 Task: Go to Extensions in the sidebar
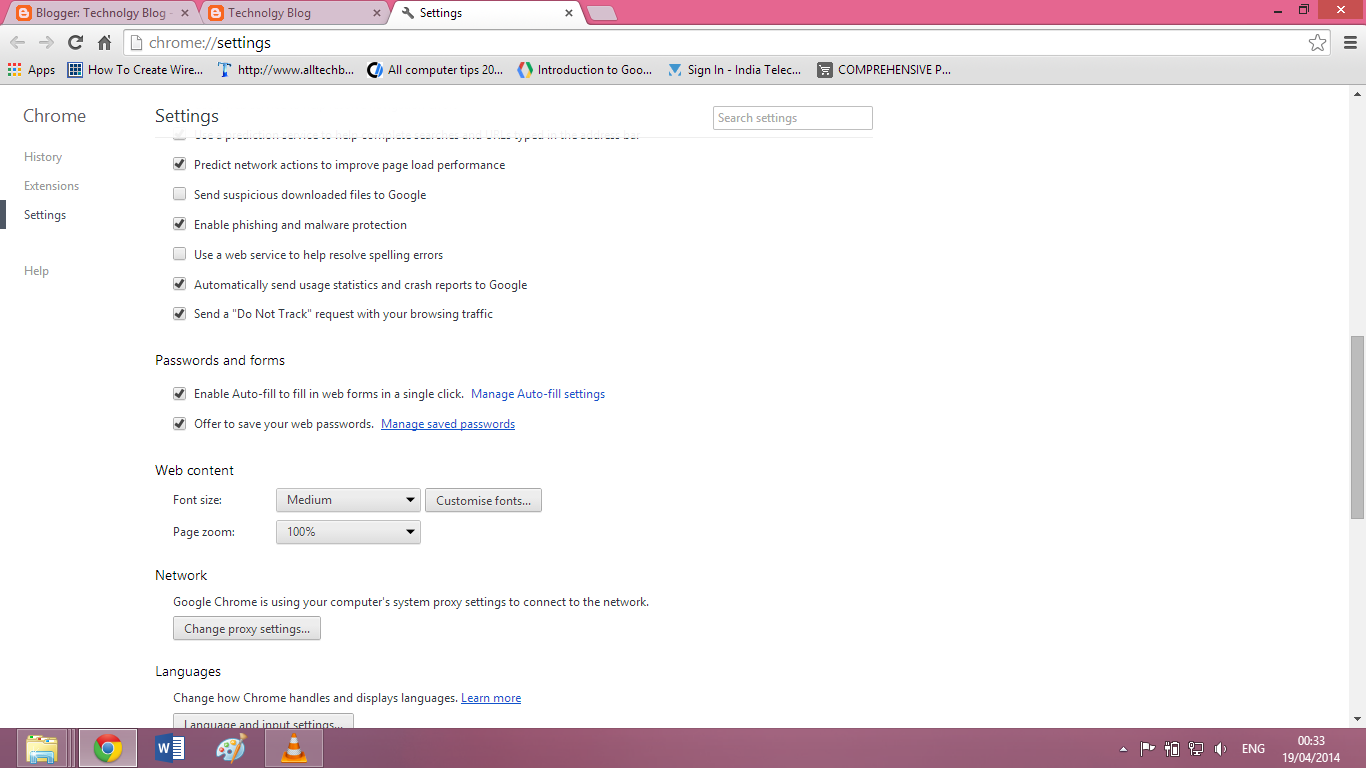click(51, 186)
